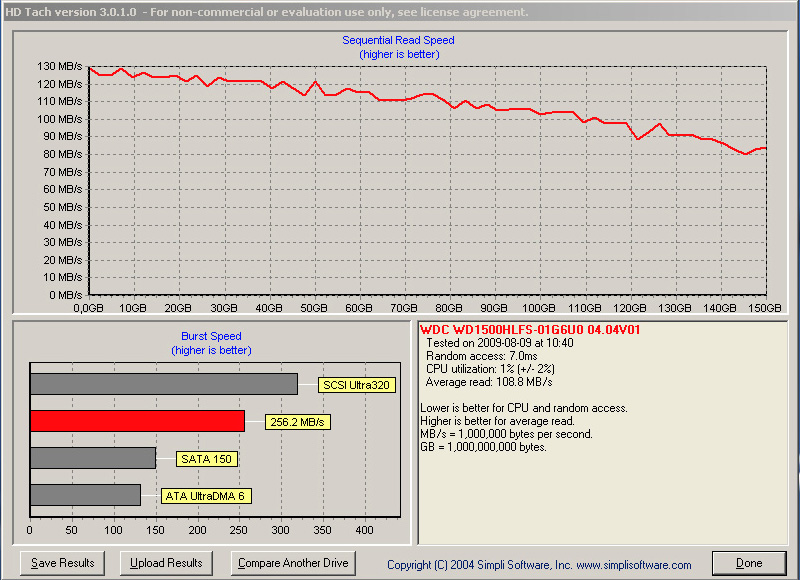This screenshot has height=580, width=800.
Task: Click the SCSI Ultra320 gray bar
Action: [164, 384]
